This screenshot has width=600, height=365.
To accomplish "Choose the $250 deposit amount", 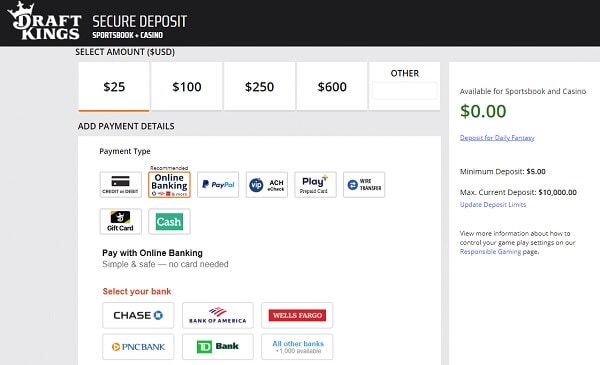I will [x=259, y=87].
